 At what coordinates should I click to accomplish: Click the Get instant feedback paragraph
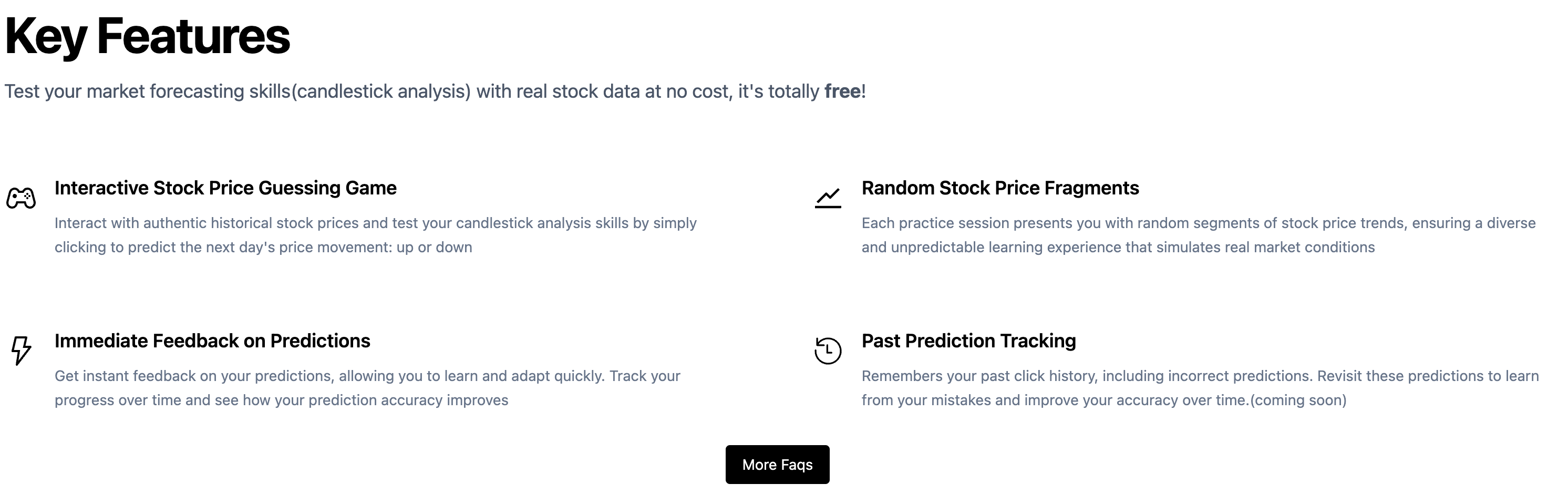coord(368,388)
